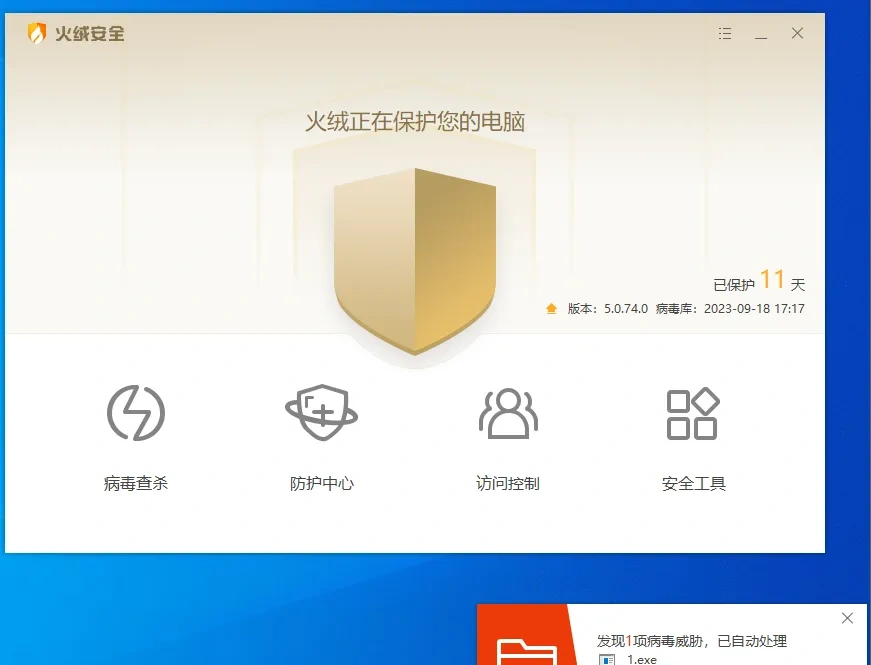Image resolution: width=871 pixels, height=665 pixels.
Task: Click the 已保护 11 天 protection counter
Action: click(x=759, y=281)
